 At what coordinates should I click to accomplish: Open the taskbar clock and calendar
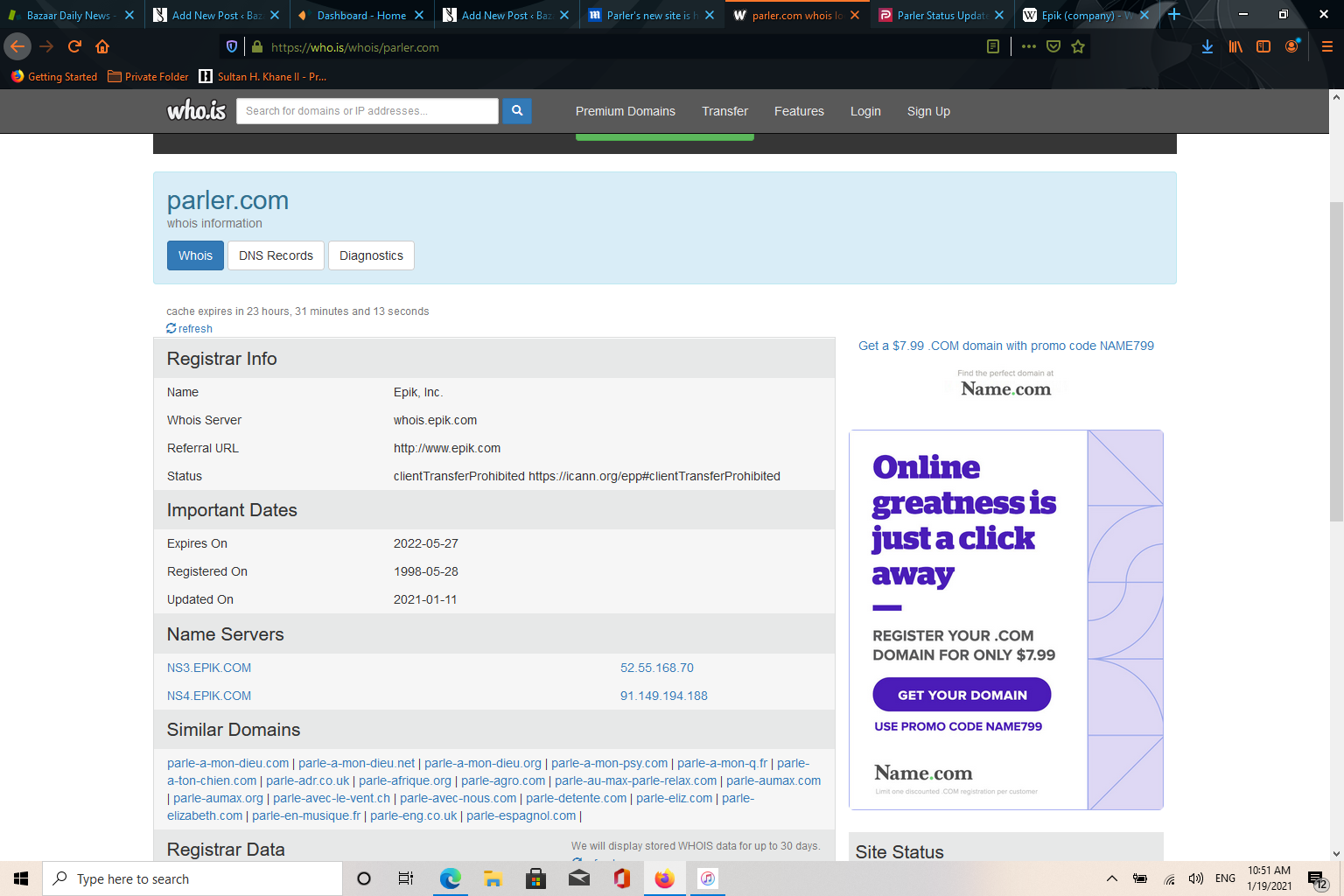[1270, 878]
